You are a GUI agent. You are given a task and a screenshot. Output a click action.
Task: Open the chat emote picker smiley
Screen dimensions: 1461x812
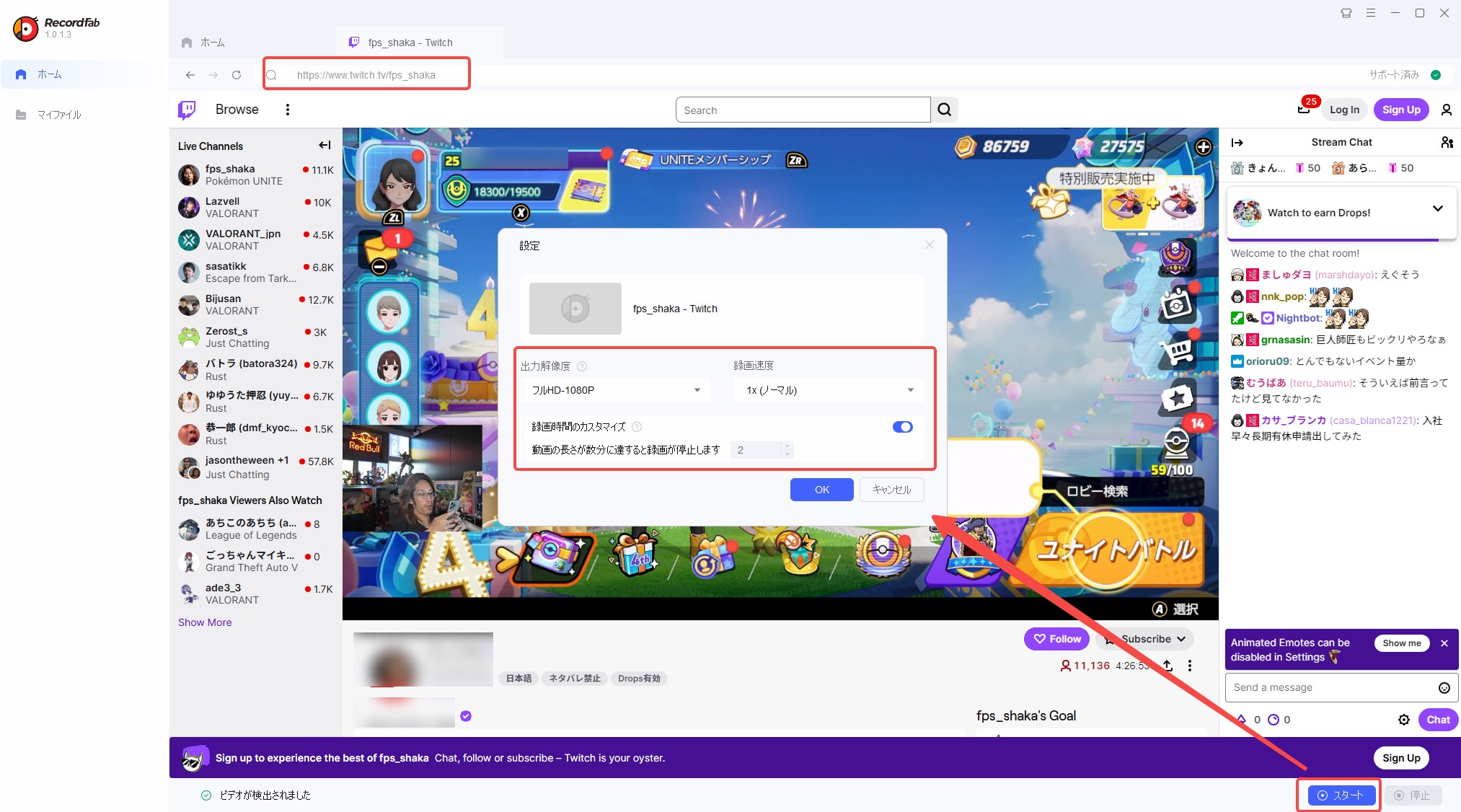pos(1444,688)
